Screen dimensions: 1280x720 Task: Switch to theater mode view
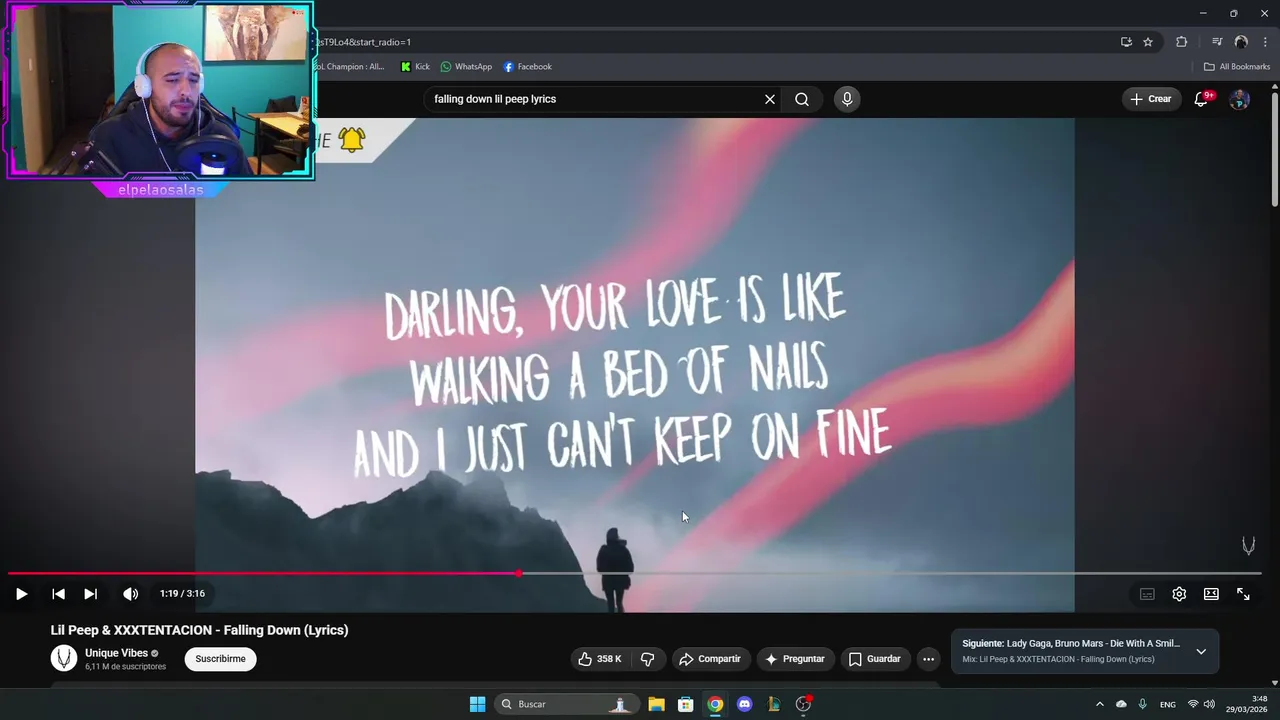coord(1211,594)
